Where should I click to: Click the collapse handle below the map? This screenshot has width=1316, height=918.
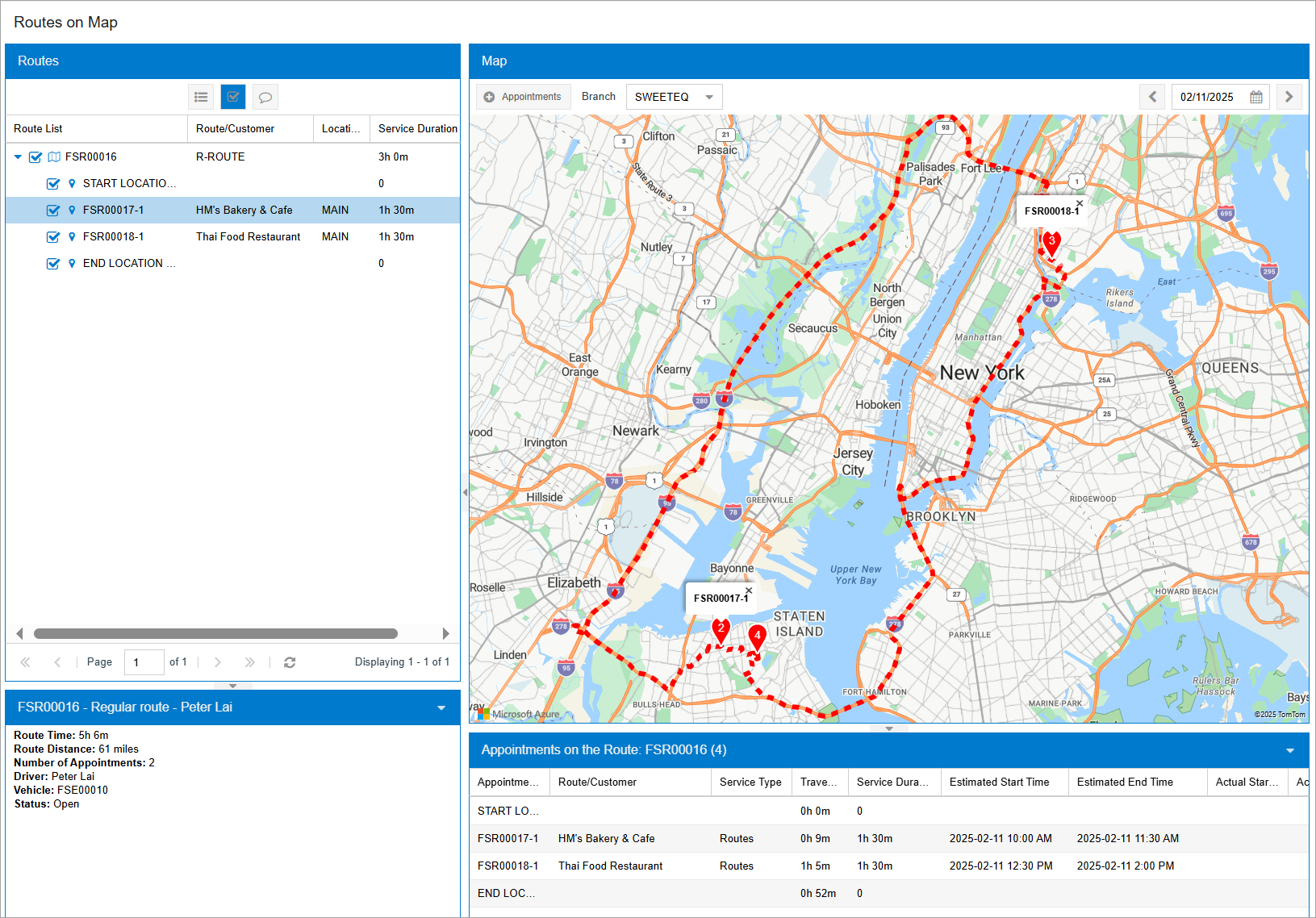[x=889, y=728]
